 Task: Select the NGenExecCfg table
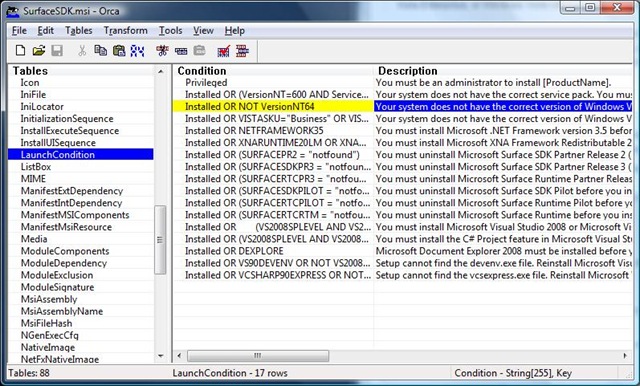(x=49, y=335)
